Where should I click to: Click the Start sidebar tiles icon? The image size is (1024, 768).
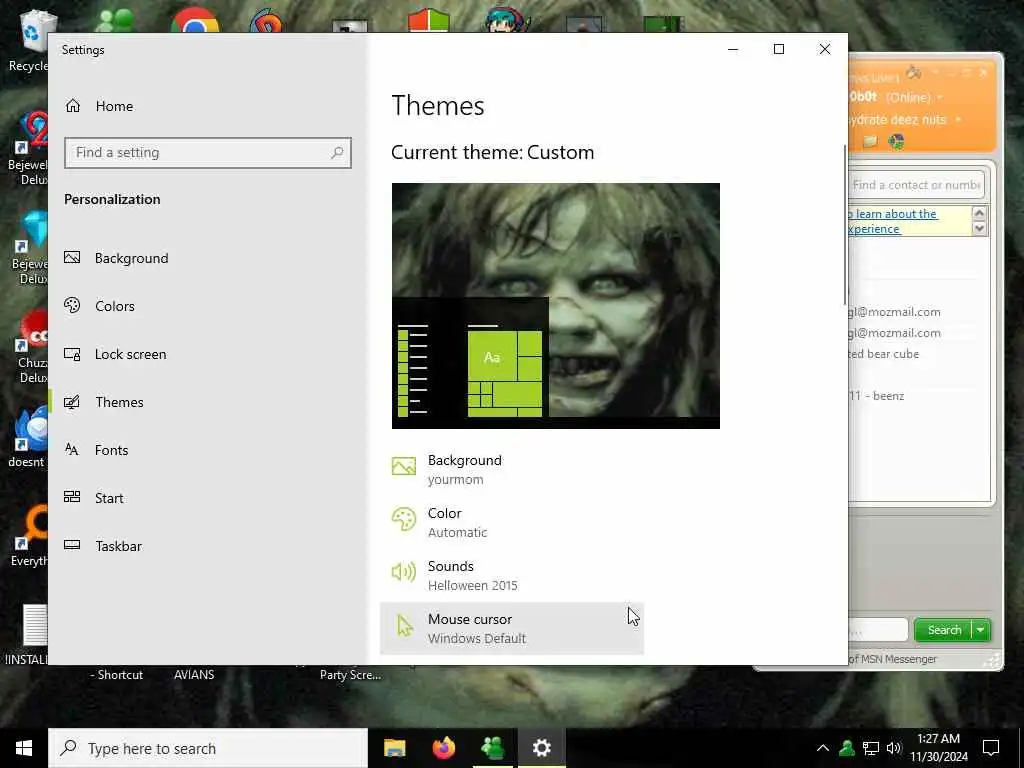point(72,497)
